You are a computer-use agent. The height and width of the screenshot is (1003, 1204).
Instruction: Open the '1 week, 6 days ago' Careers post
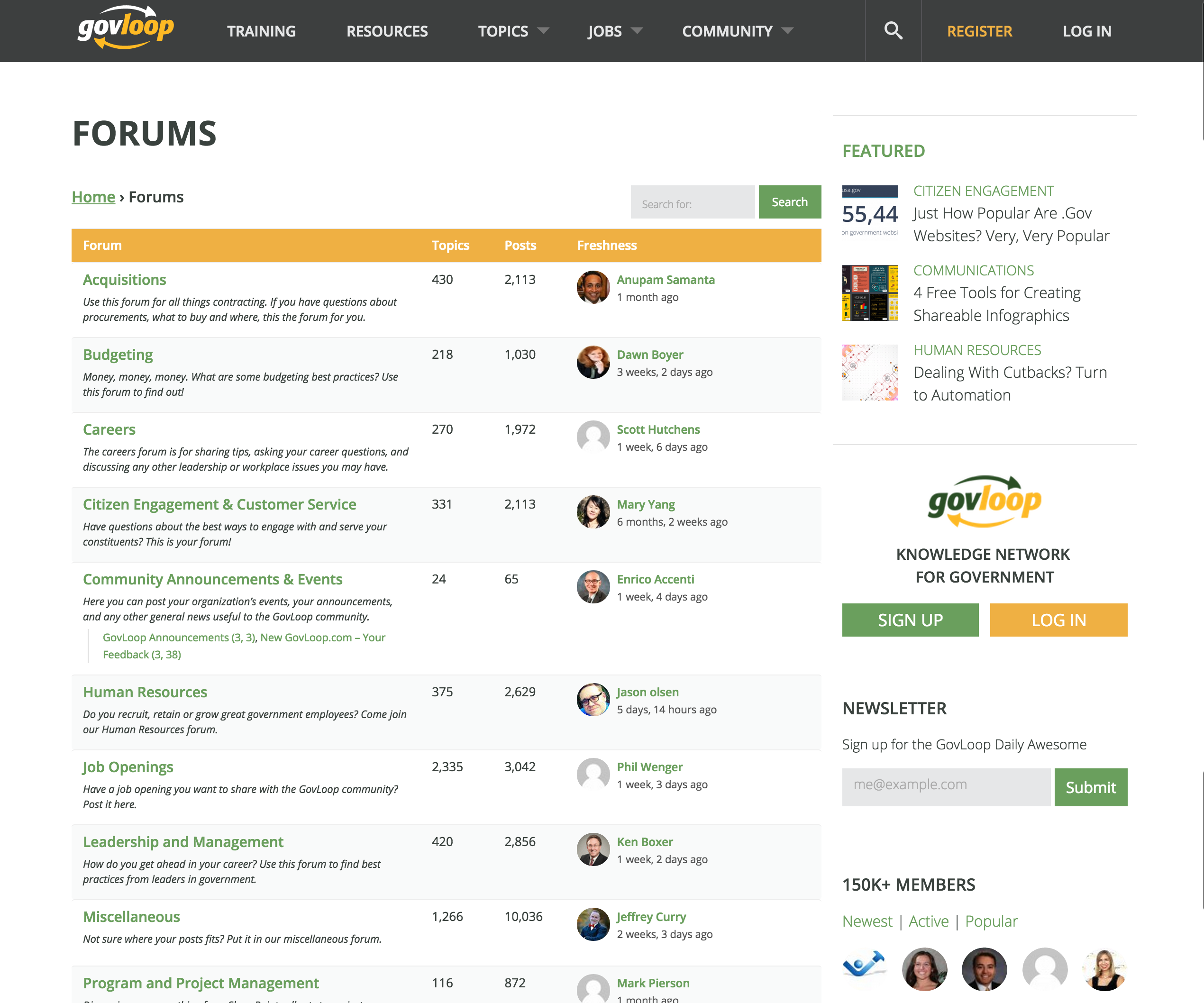coord(662,447)
